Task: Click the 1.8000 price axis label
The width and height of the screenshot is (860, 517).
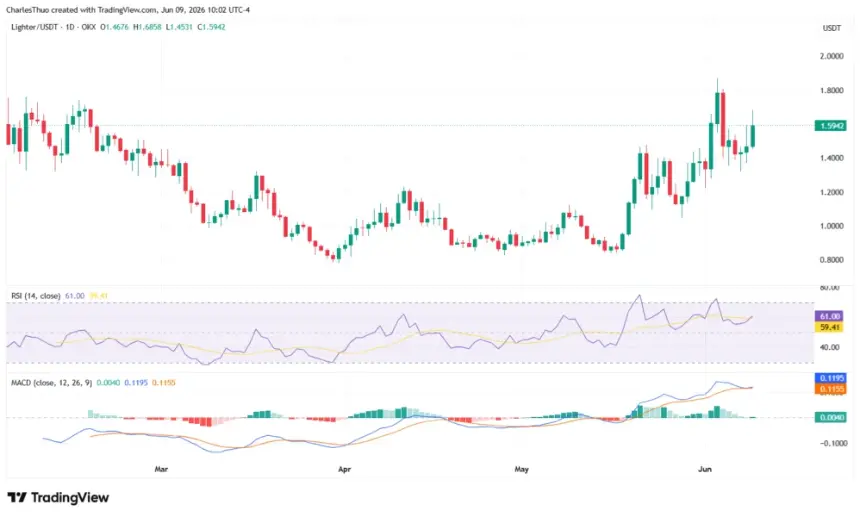Action: click(x=831, y=90)
